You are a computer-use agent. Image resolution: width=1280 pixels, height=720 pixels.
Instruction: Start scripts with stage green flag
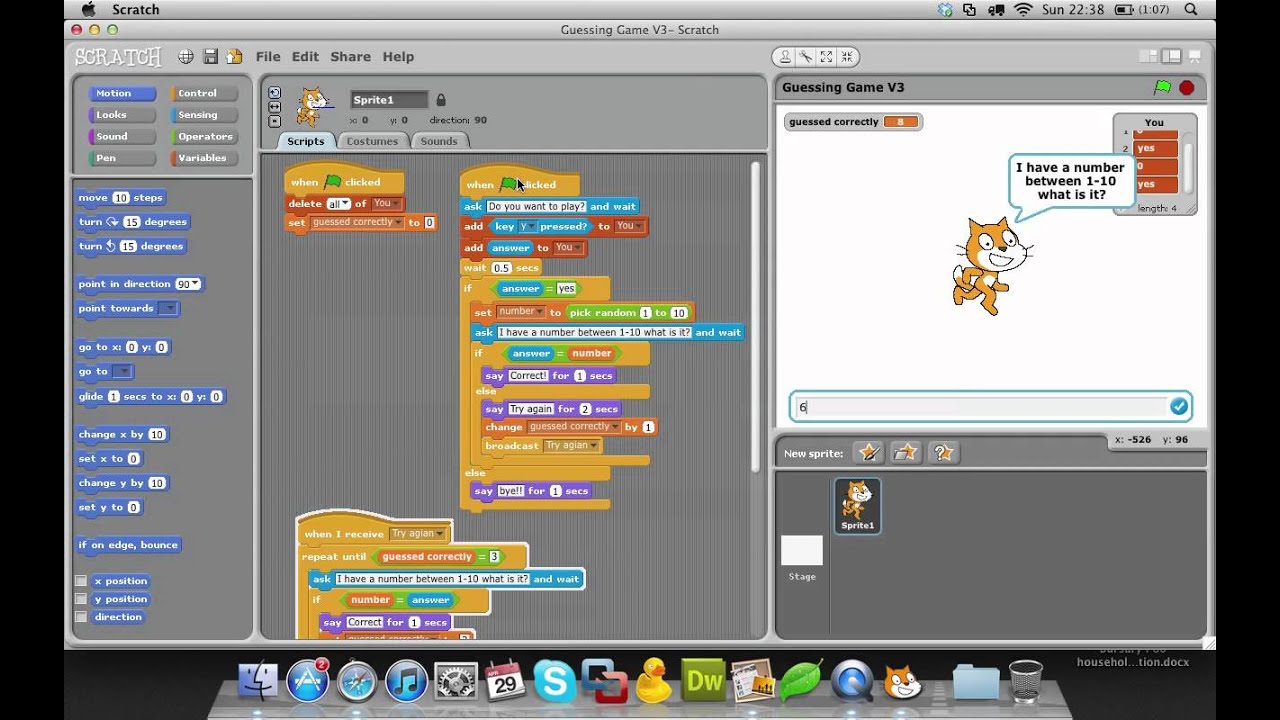tap(1162, 88)
